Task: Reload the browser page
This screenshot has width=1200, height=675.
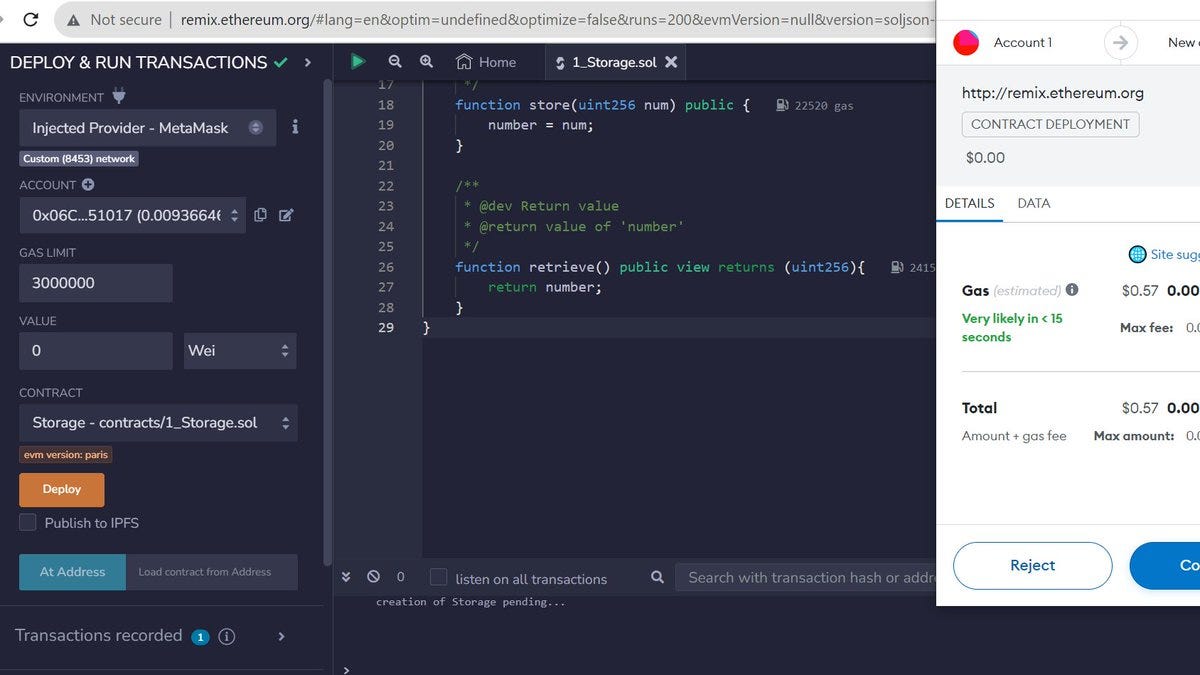Action: coord(31,19)
